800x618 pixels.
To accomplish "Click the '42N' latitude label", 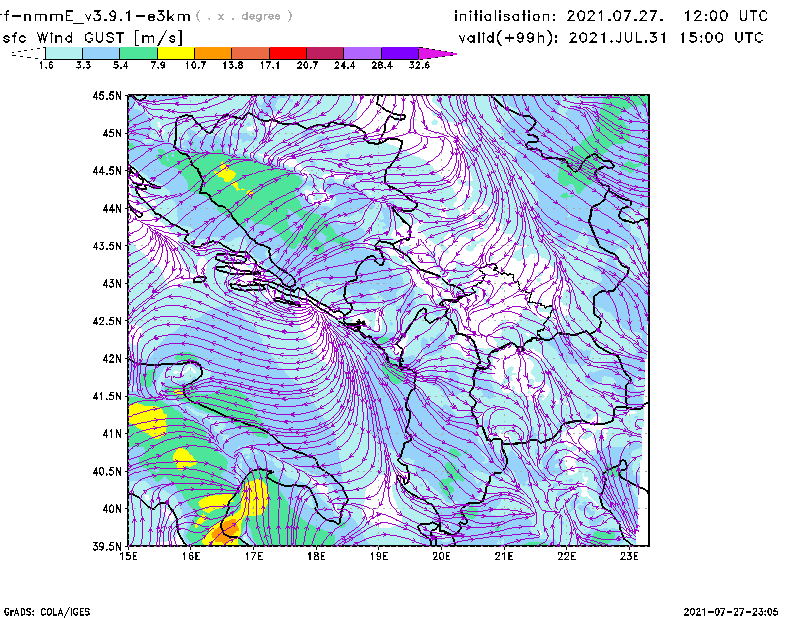I will point(112,359).
